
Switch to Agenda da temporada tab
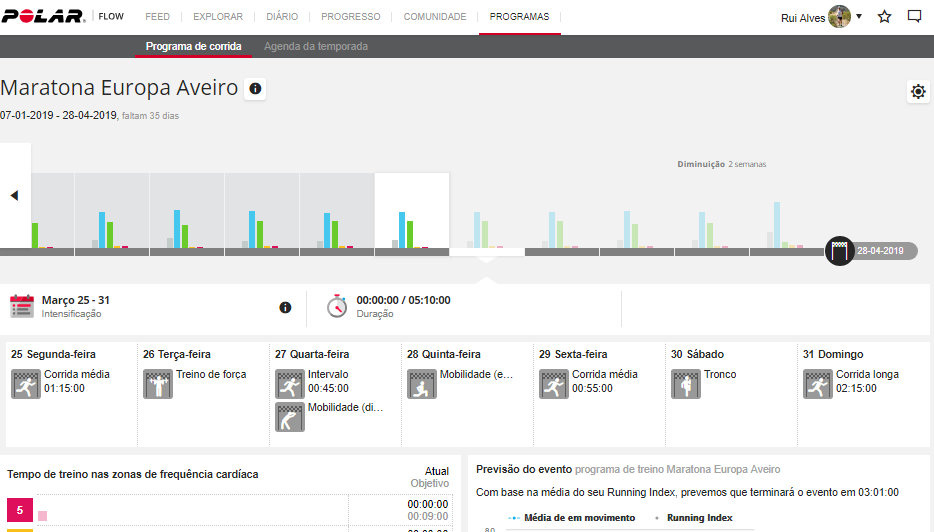click(316, 47)
